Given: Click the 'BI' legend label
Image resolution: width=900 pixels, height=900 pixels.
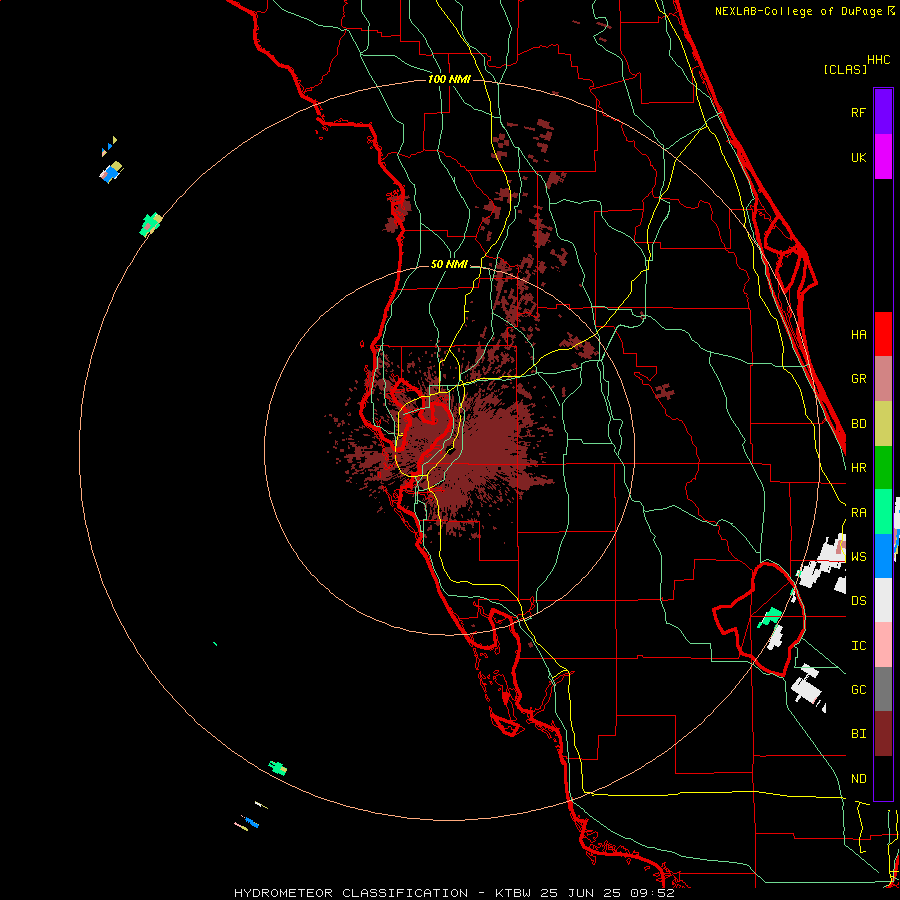Looking at the screenshot, I should click(858, 734).
